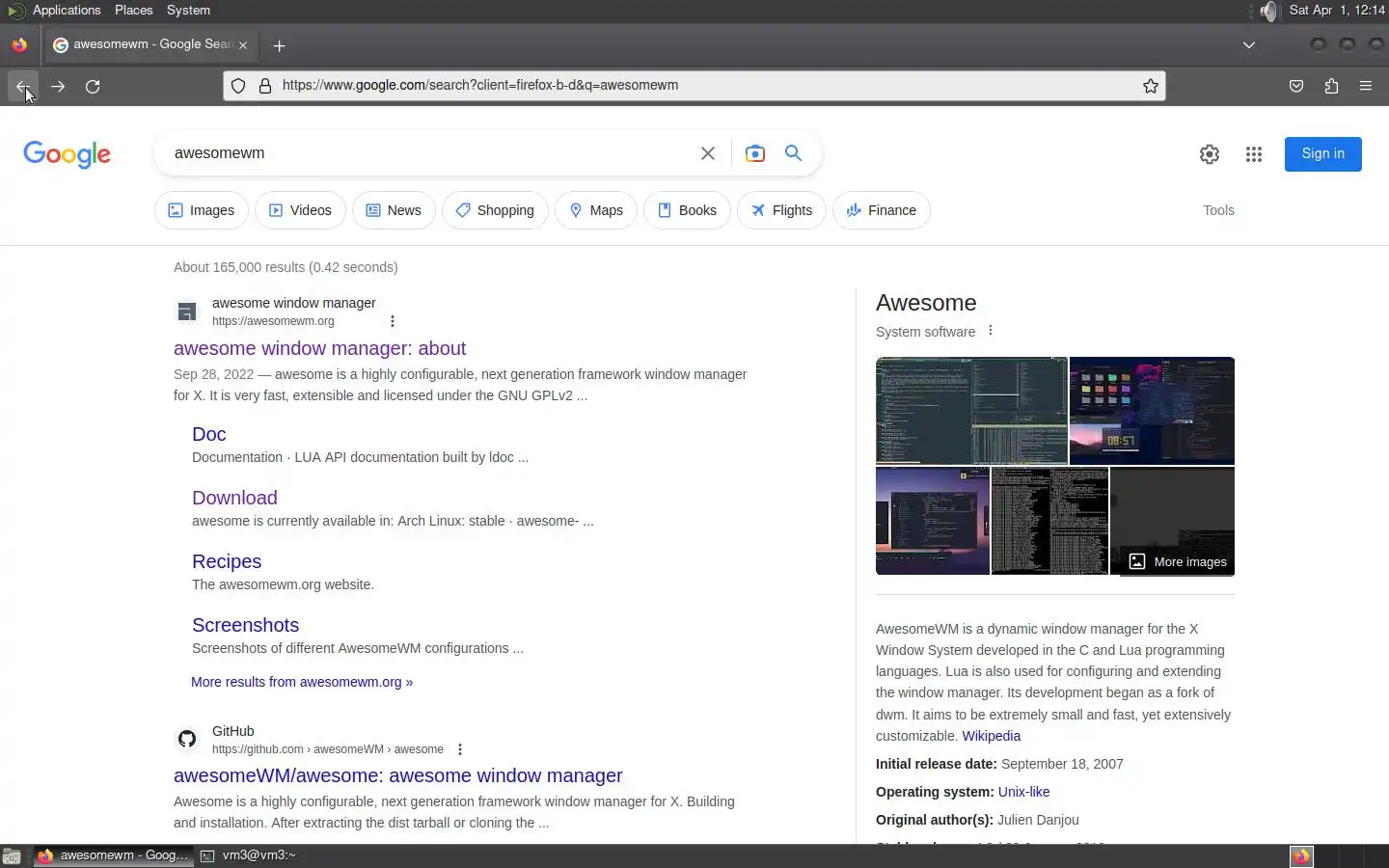Expand the list all tabs chevron
Screen dimensions: 1389x868
(1248, 45)
